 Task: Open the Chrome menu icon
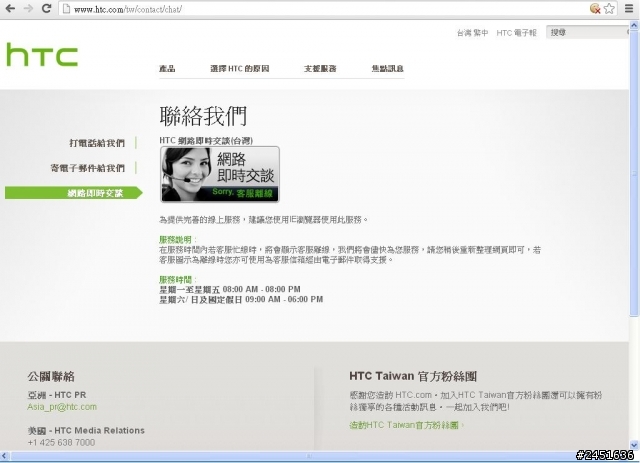629,8
